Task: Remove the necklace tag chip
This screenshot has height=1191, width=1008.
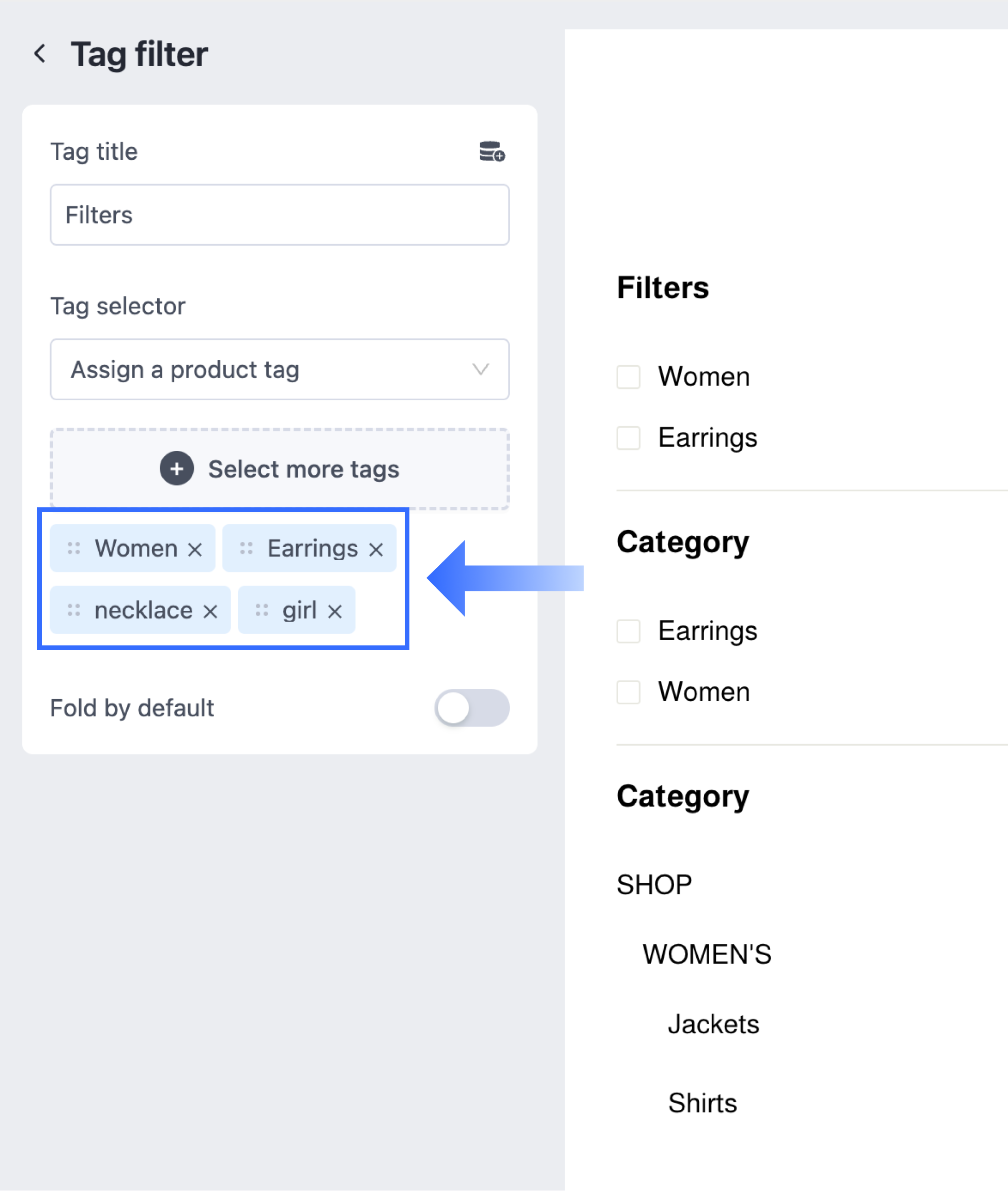Action: click(x=210, y=611)
